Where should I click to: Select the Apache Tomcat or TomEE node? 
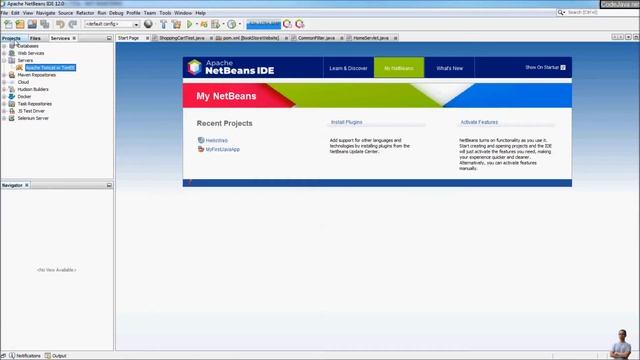pos(50,67)
